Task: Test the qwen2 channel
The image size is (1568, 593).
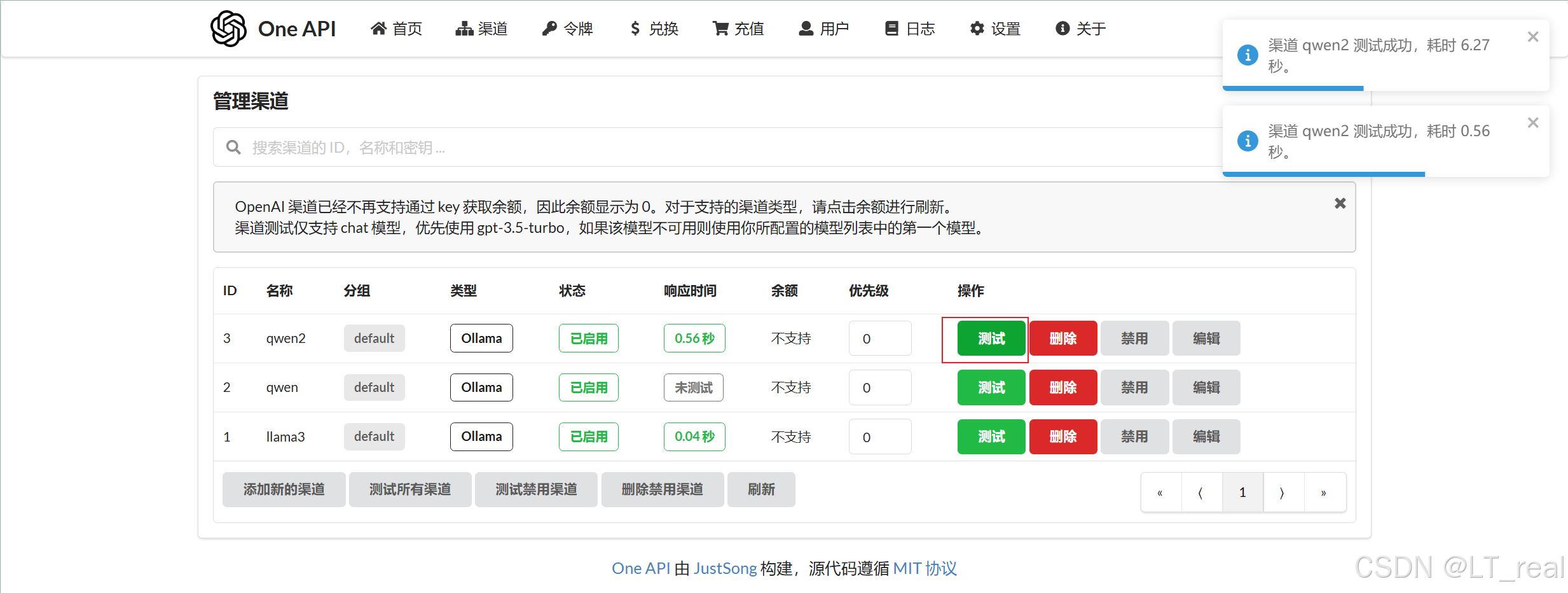Action: point(991,338)
